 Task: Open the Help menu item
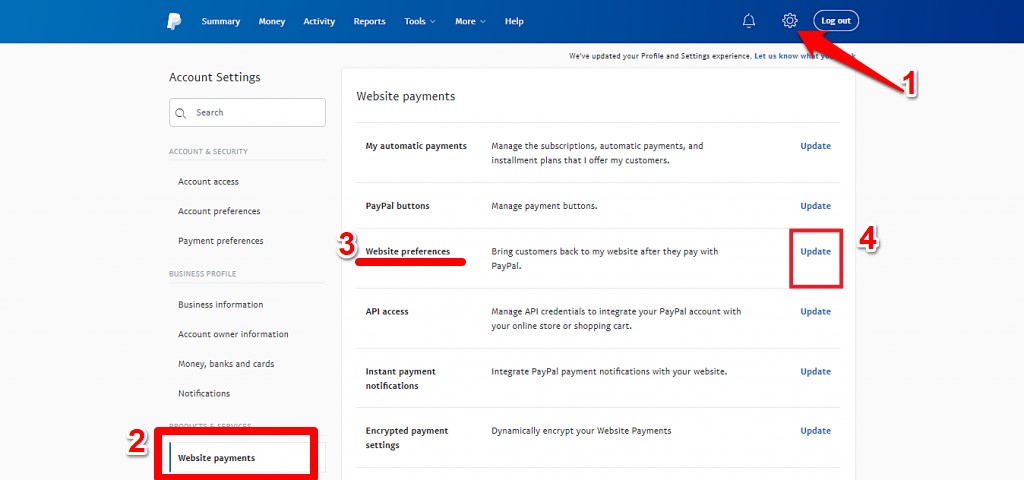coord(514,21)
